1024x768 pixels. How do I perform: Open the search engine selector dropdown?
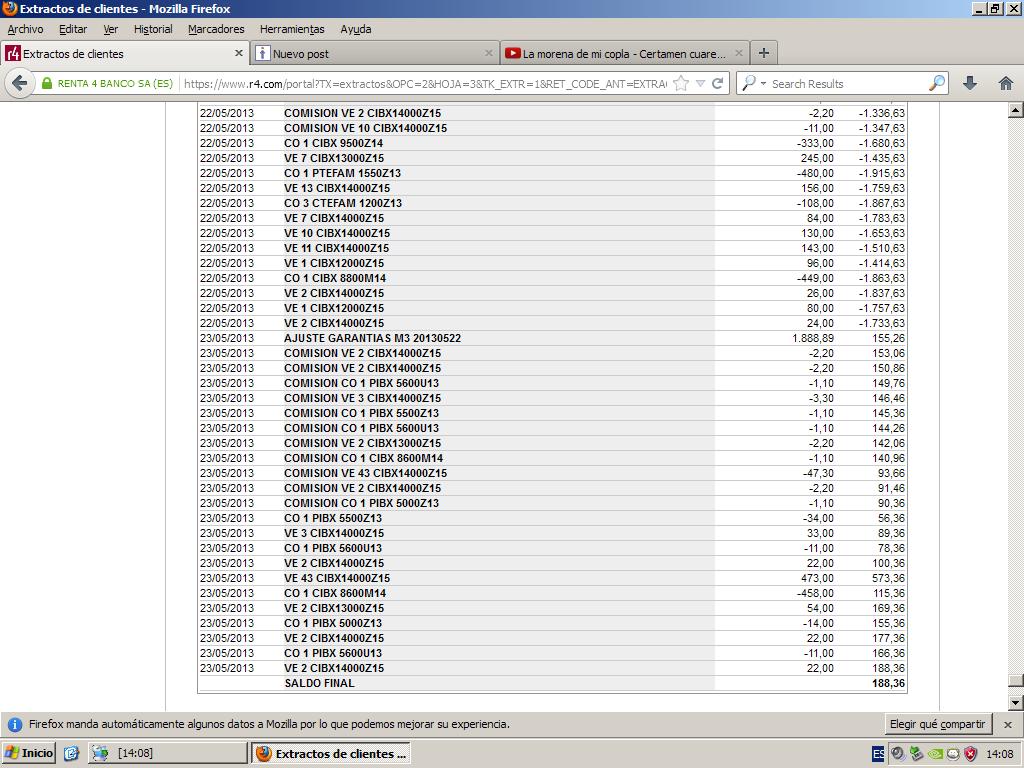[753, 84]
